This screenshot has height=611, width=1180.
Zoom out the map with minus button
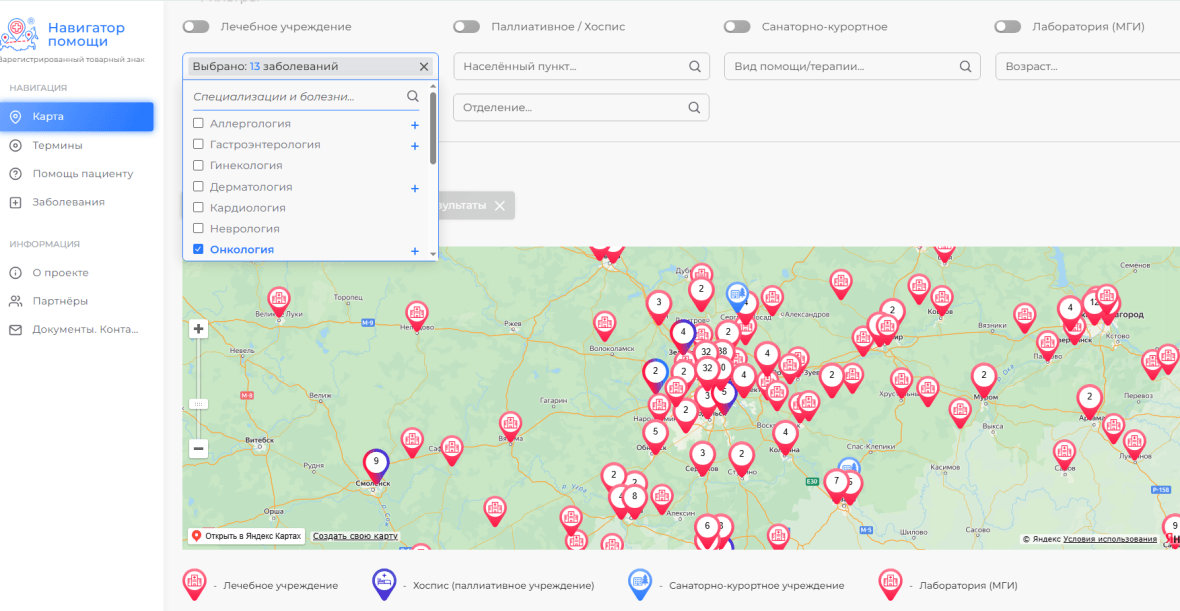199,449
